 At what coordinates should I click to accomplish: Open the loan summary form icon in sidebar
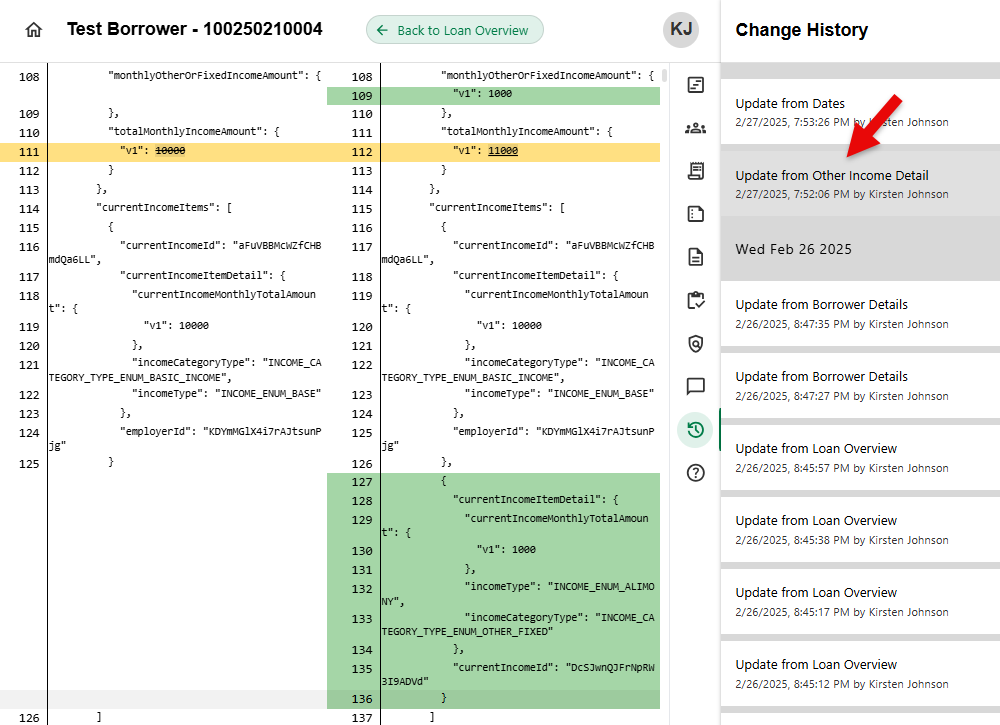pos(695,85)
